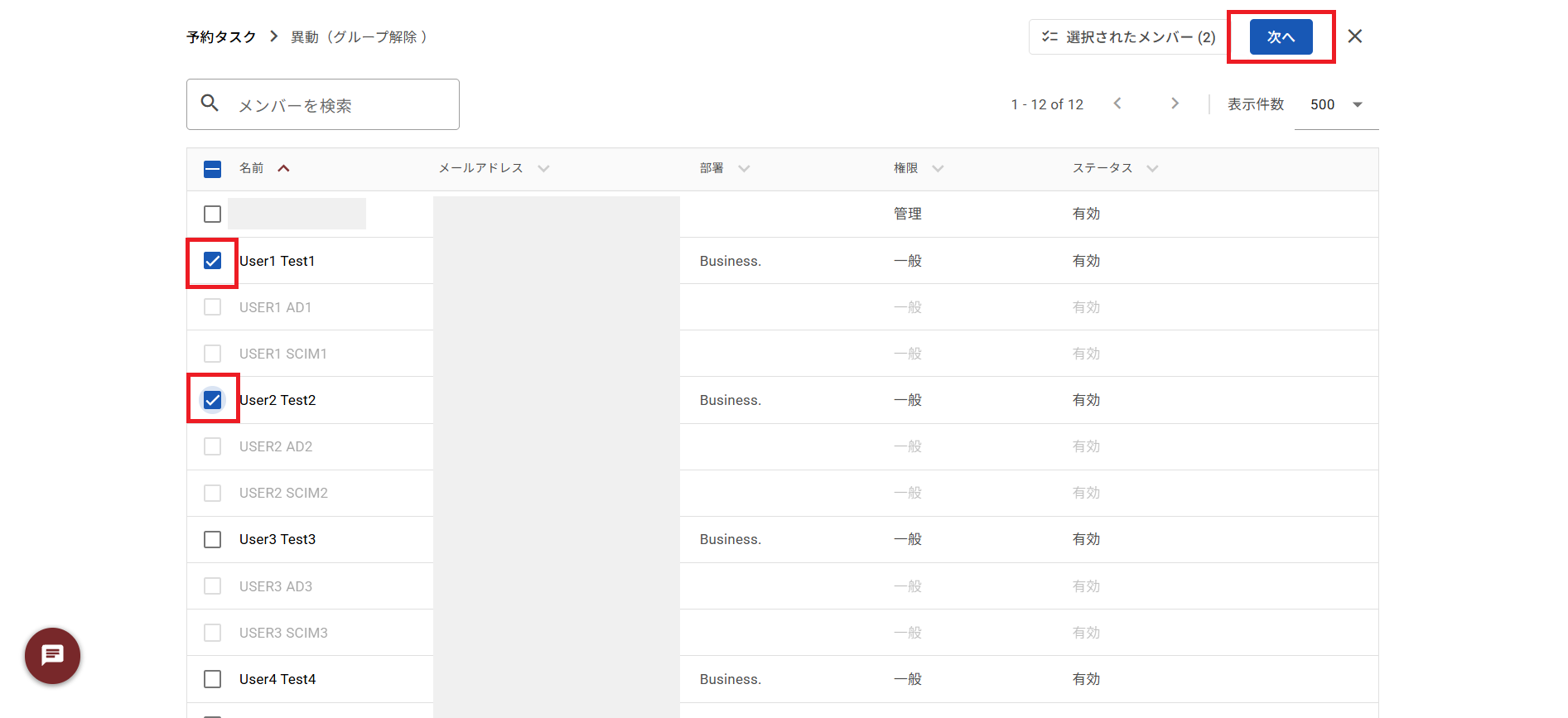1568x718 pixels.
Task: Expand メールアドレス column sort chevron
Action: coord(543,168)
